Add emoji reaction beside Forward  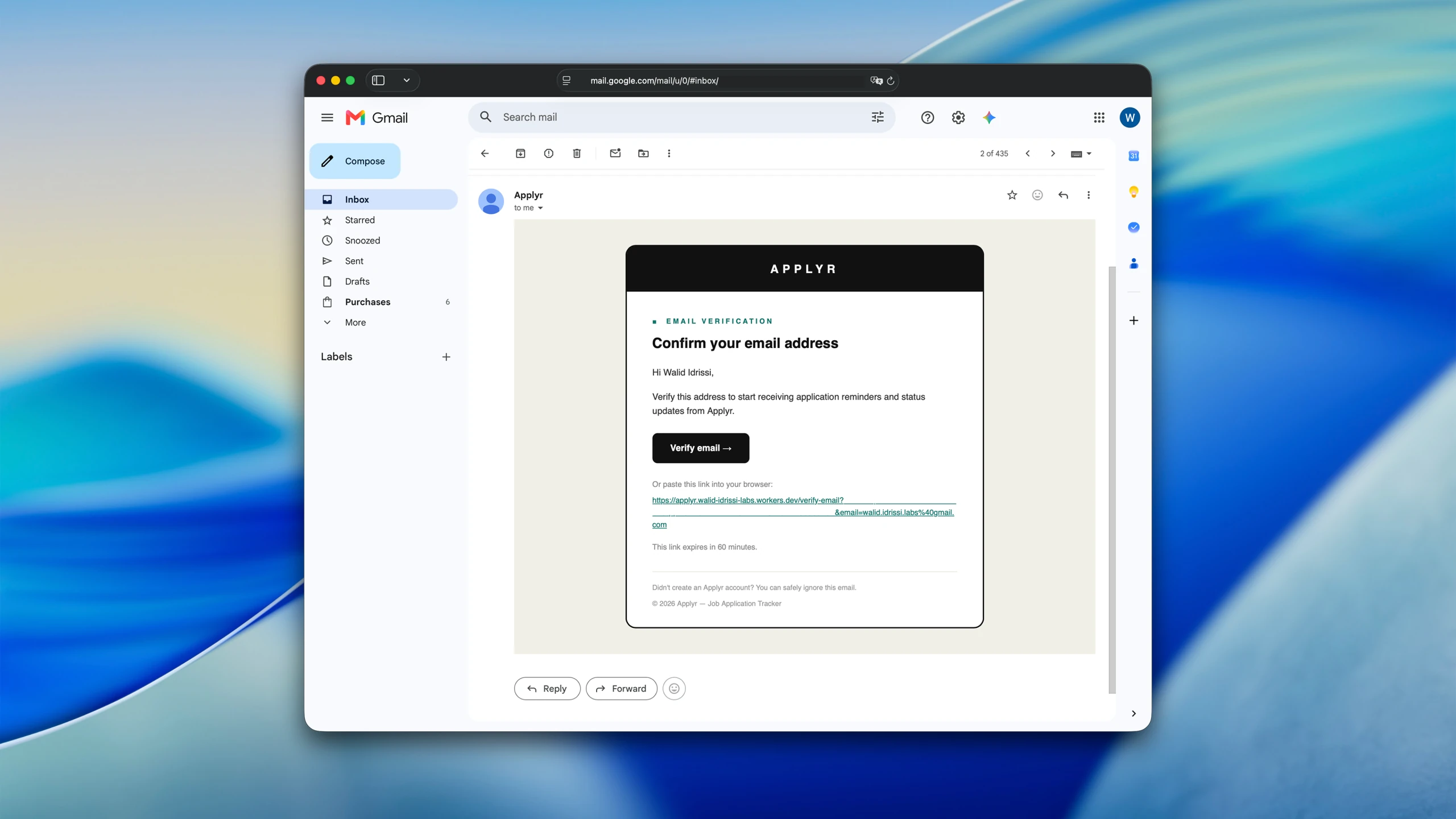674,689
